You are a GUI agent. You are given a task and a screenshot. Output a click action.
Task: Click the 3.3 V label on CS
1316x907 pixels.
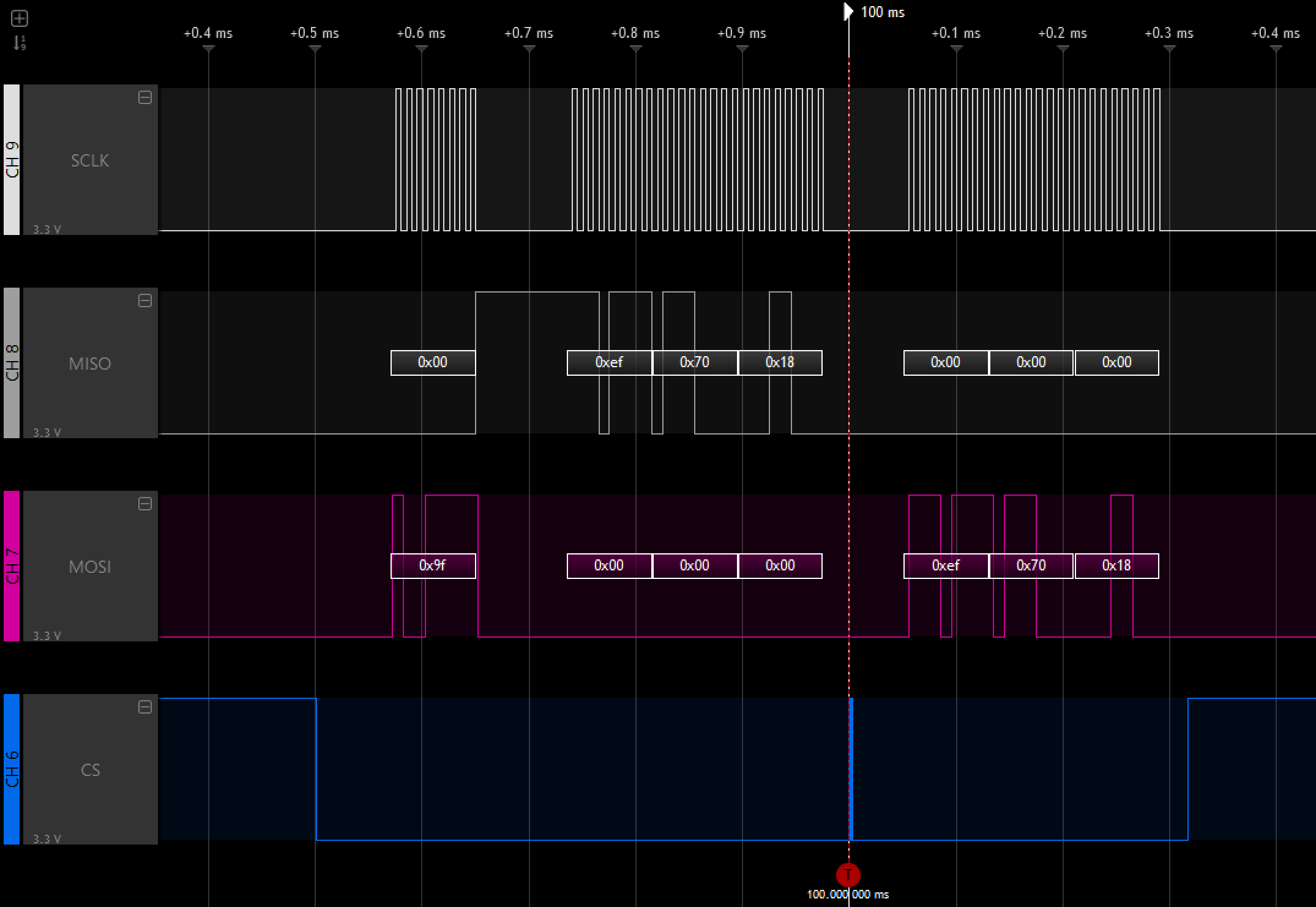coord(47,839)
